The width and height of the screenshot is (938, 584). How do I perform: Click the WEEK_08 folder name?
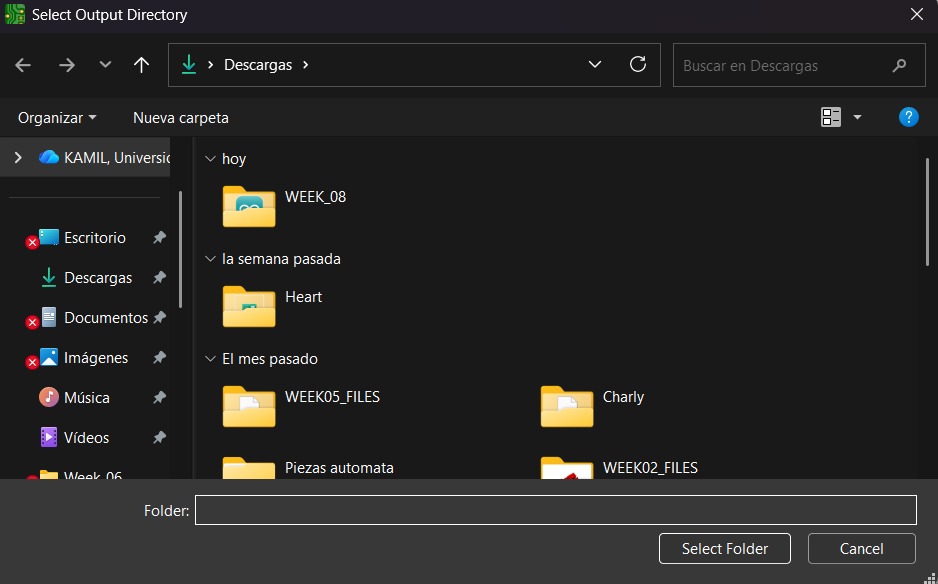tap(315, 197)
